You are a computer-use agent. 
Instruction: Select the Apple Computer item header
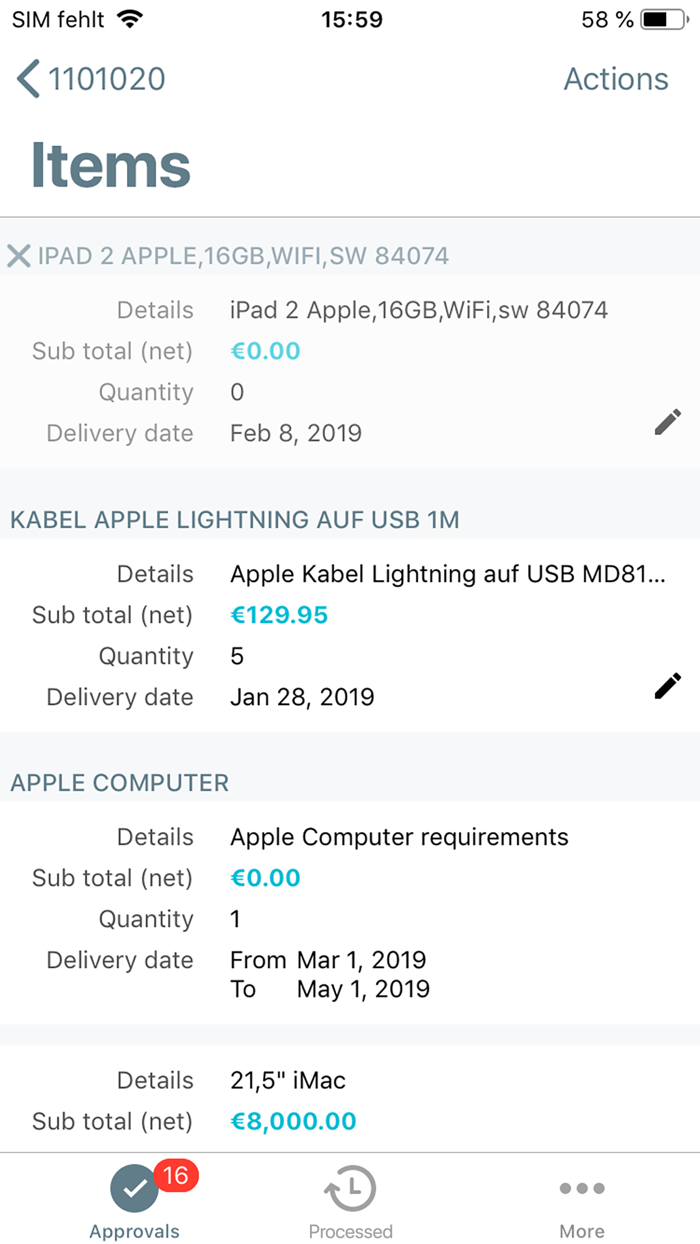pyautogui.click(x=120, y=782)
